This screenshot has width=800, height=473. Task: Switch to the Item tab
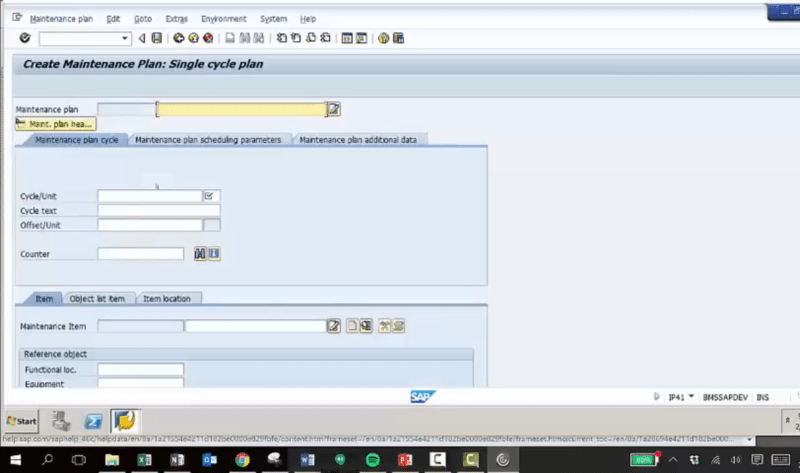coord(44,298)
